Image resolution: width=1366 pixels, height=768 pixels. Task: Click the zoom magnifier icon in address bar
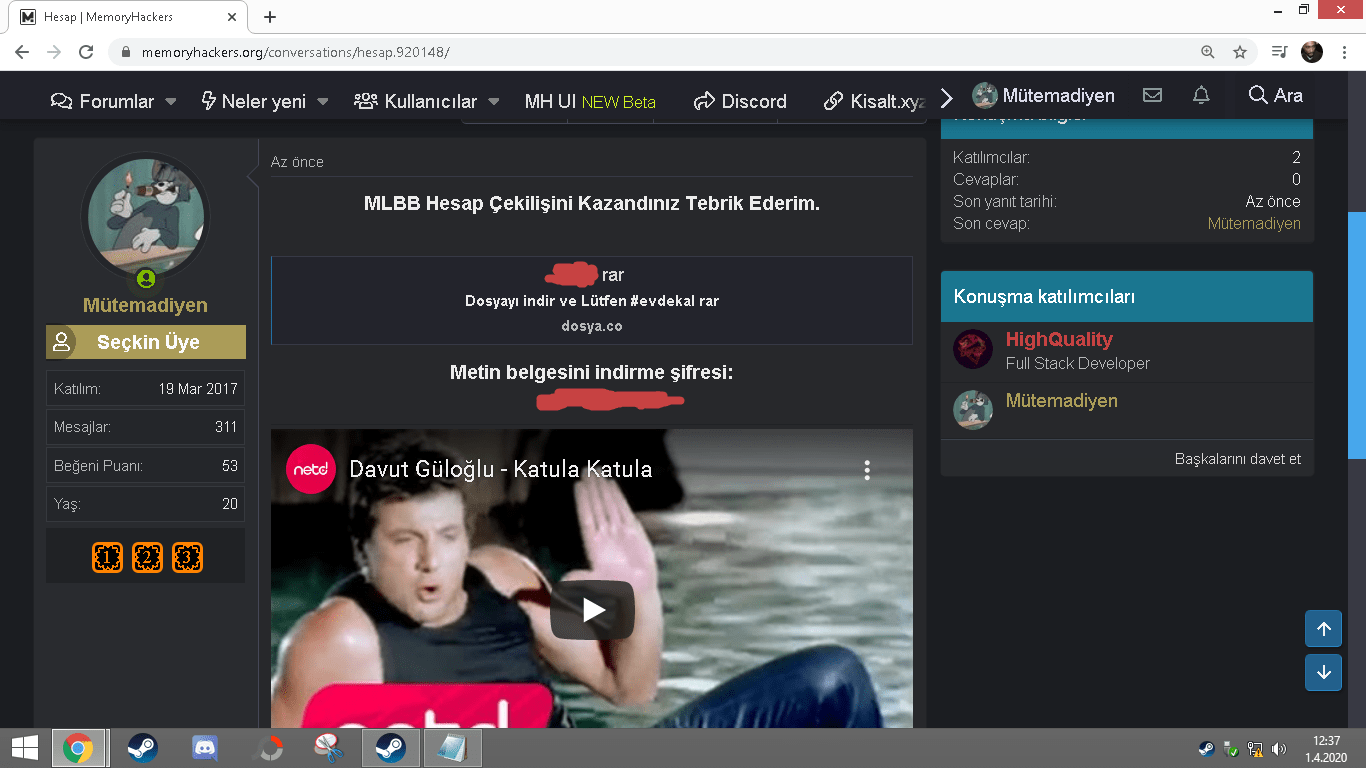pyautogui.click(x=1208, y=52)
